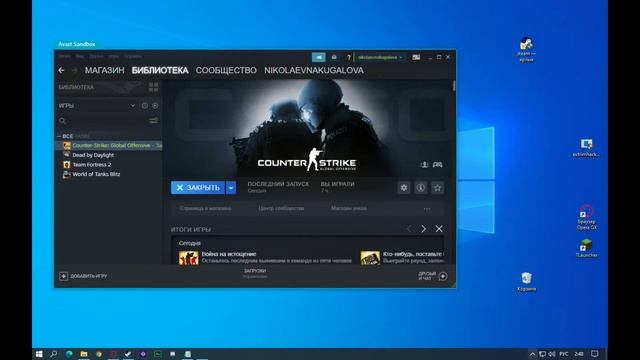Click the Steam forward navigation arrow
This screenshot has width=640, height=360.
point(74,70)
